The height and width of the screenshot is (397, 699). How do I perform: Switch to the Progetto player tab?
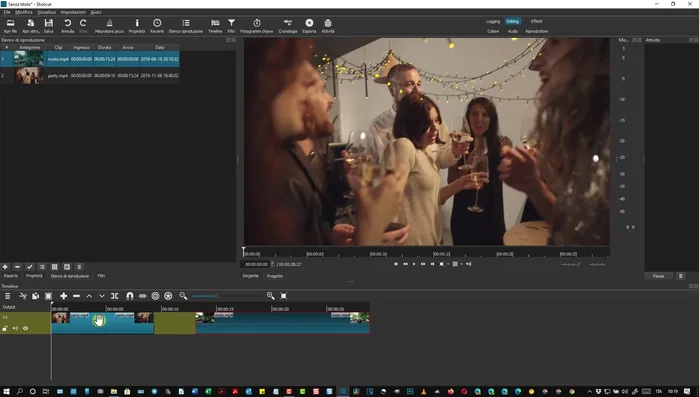click(x=275, y=276)
